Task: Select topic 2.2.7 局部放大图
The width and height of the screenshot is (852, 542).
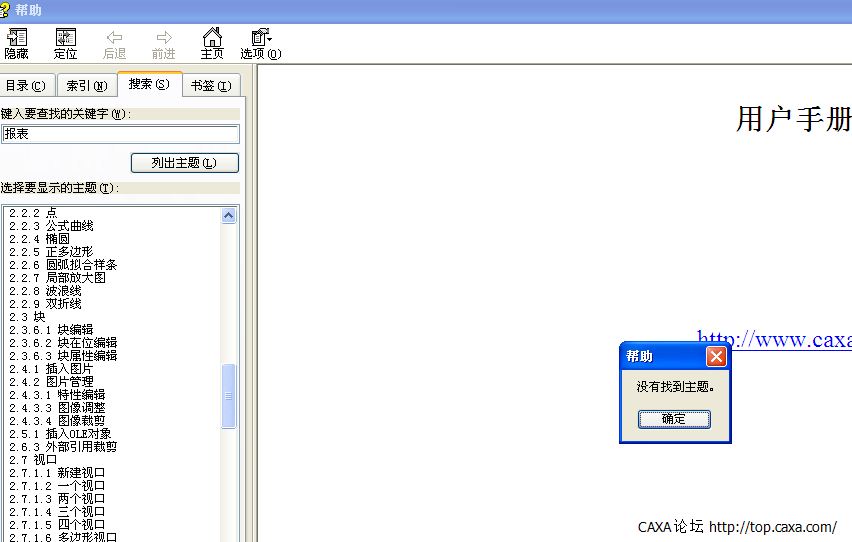Action: 57,278
